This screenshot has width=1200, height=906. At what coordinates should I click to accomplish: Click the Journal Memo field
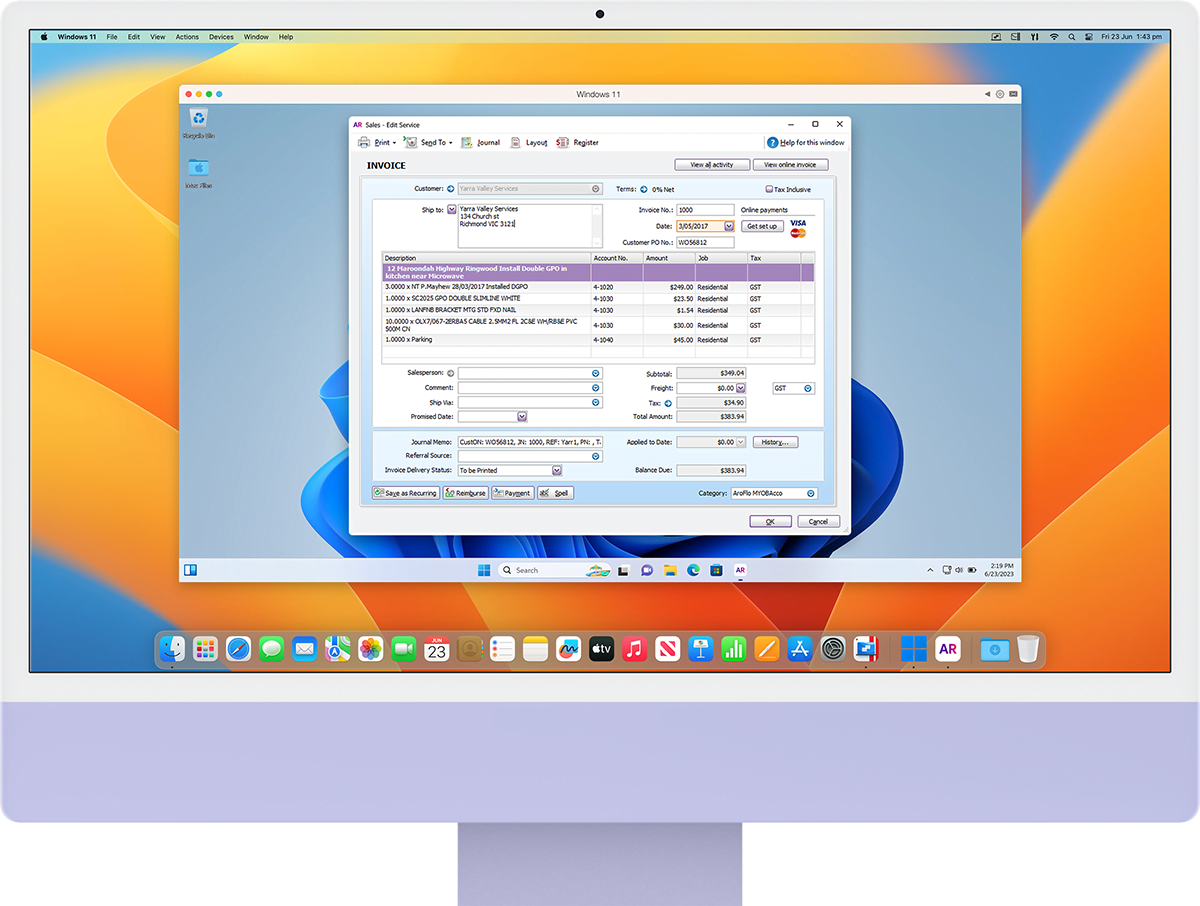coord(530,442)
